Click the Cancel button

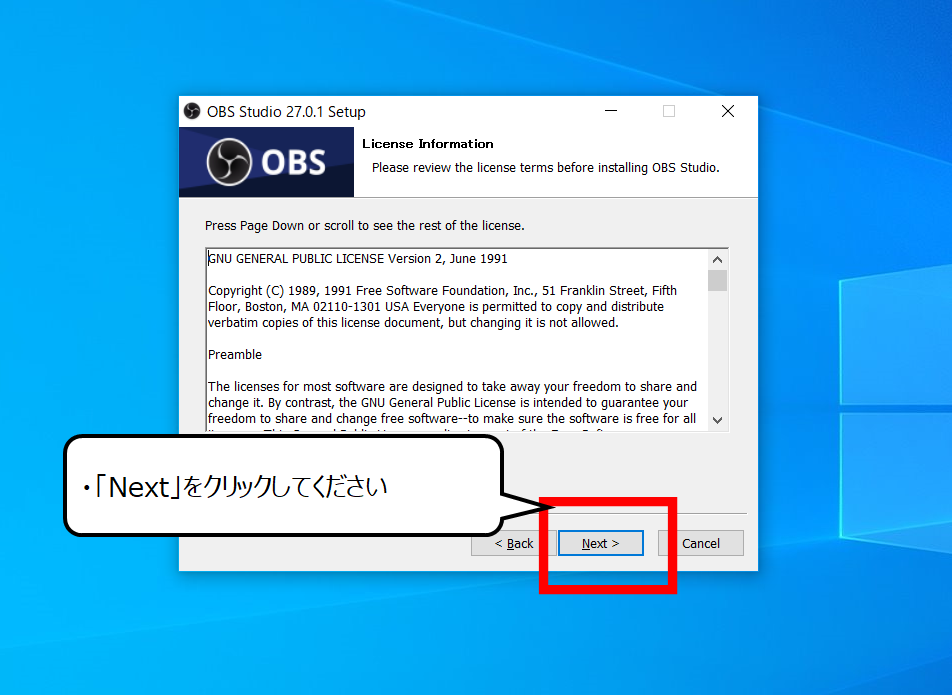pyautogui.click(x=701, y=543)
